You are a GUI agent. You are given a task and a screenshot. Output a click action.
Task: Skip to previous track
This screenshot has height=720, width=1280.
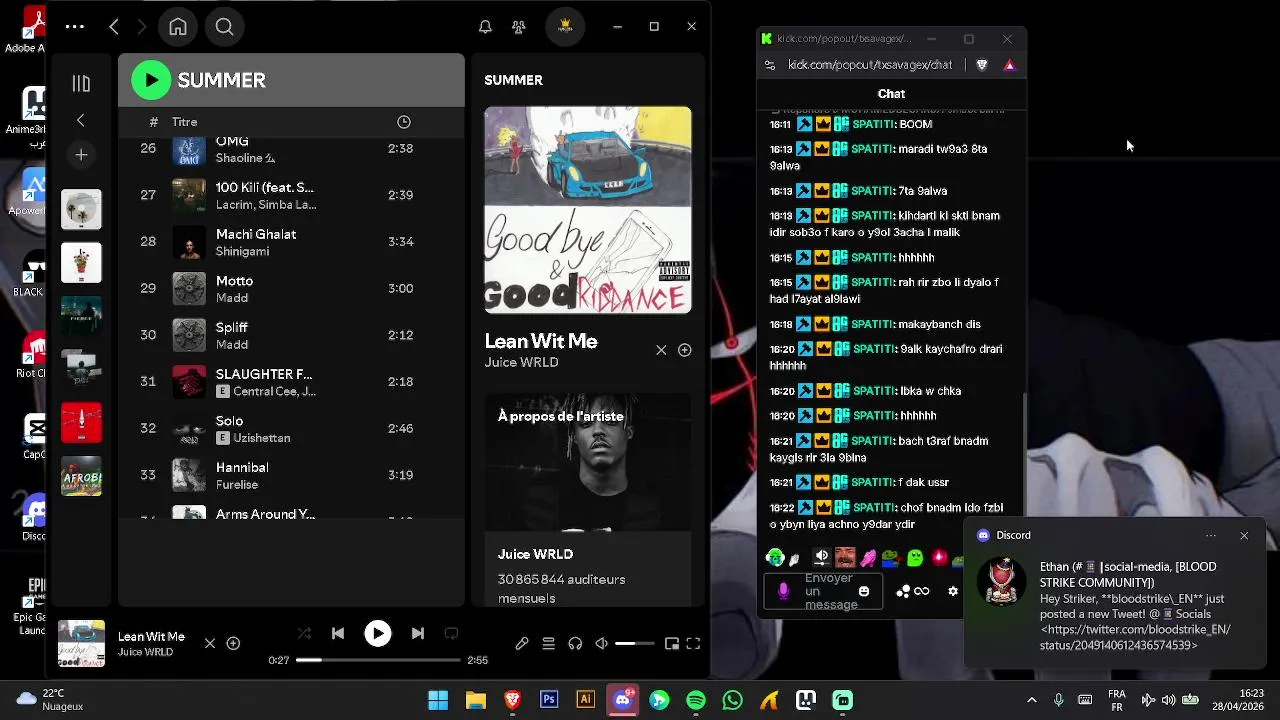point(338,633)
